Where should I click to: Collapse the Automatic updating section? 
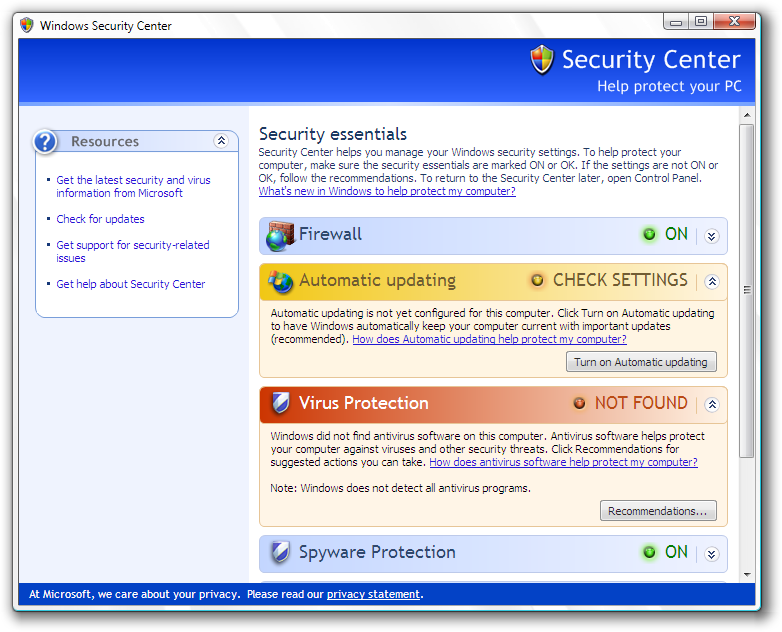[711, 282]
